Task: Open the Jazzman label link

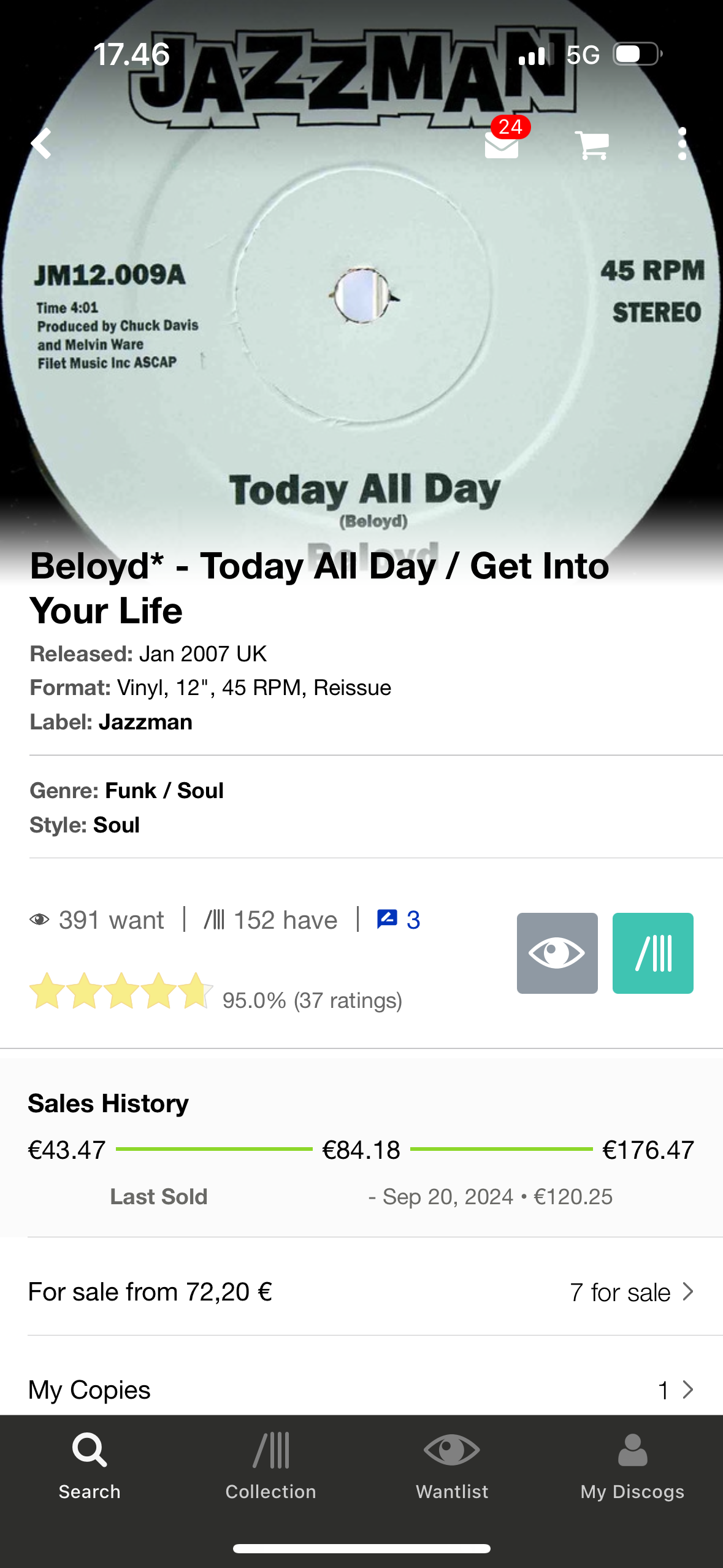Action: pyautogui.click(x=145, y=722)
